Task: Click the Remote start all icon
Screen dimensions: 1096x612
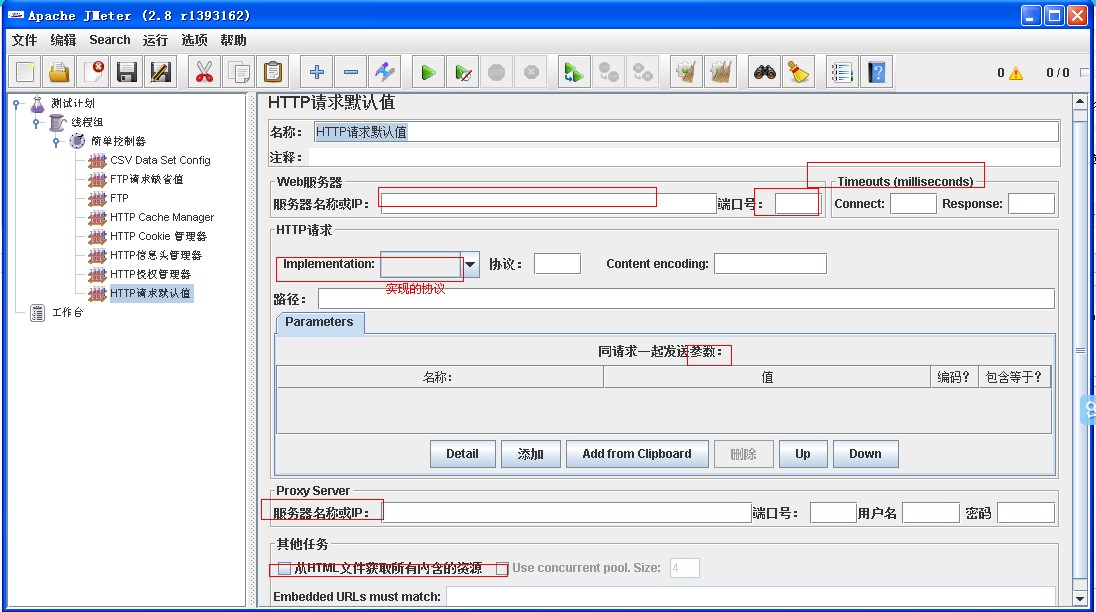Action: [574, 72]
